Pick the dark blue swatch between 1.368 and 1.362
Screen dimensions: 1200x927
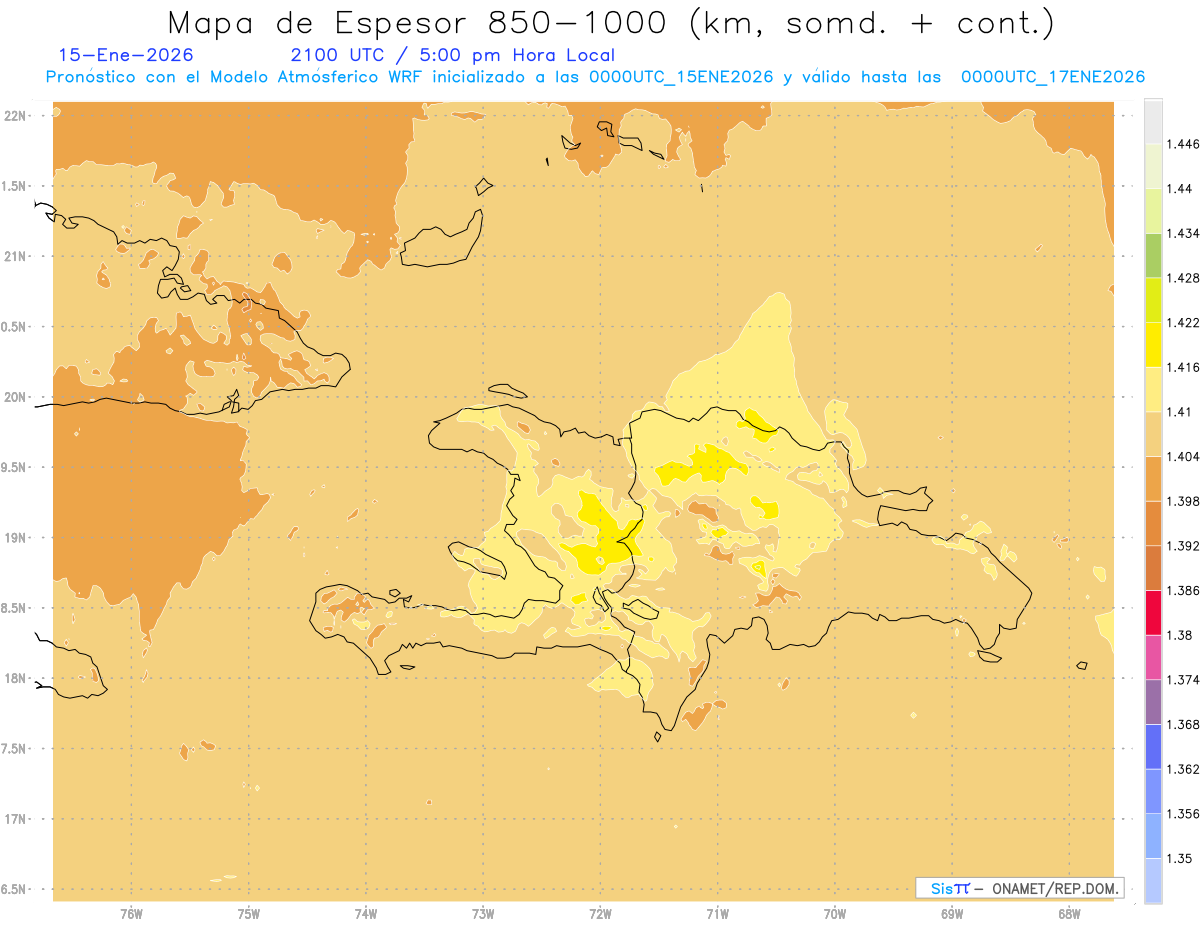pyautogui.click(x=1153, y=746)
